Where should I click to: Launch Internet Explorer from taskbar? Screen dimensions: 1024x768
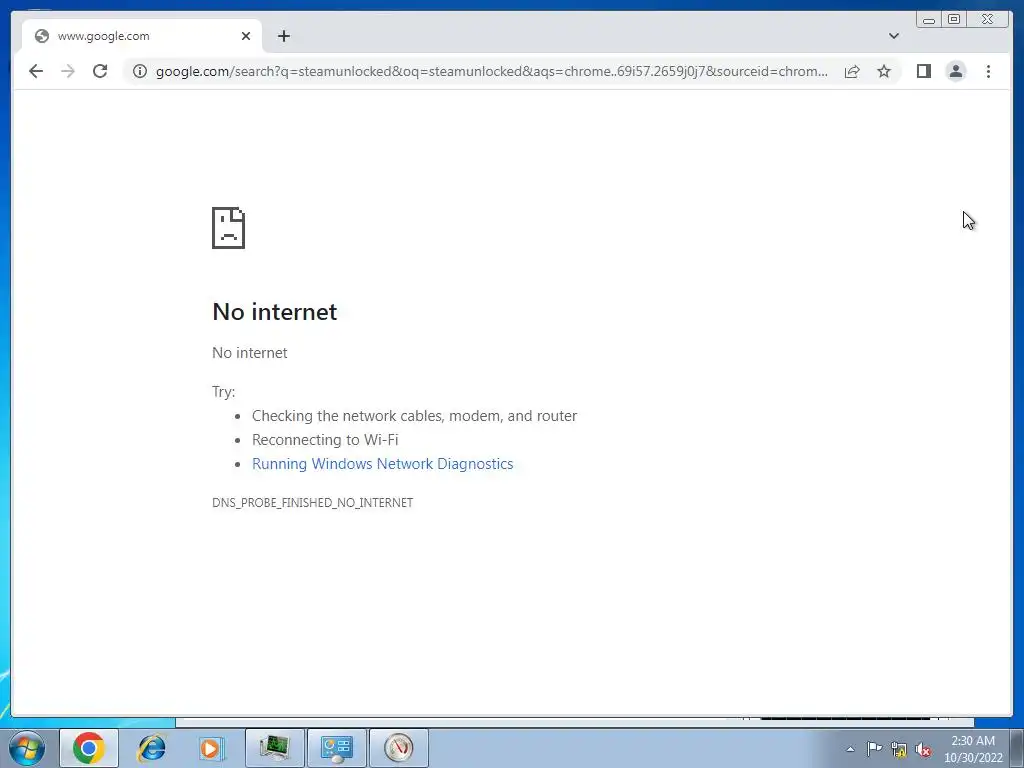click(x=152, y=748)
